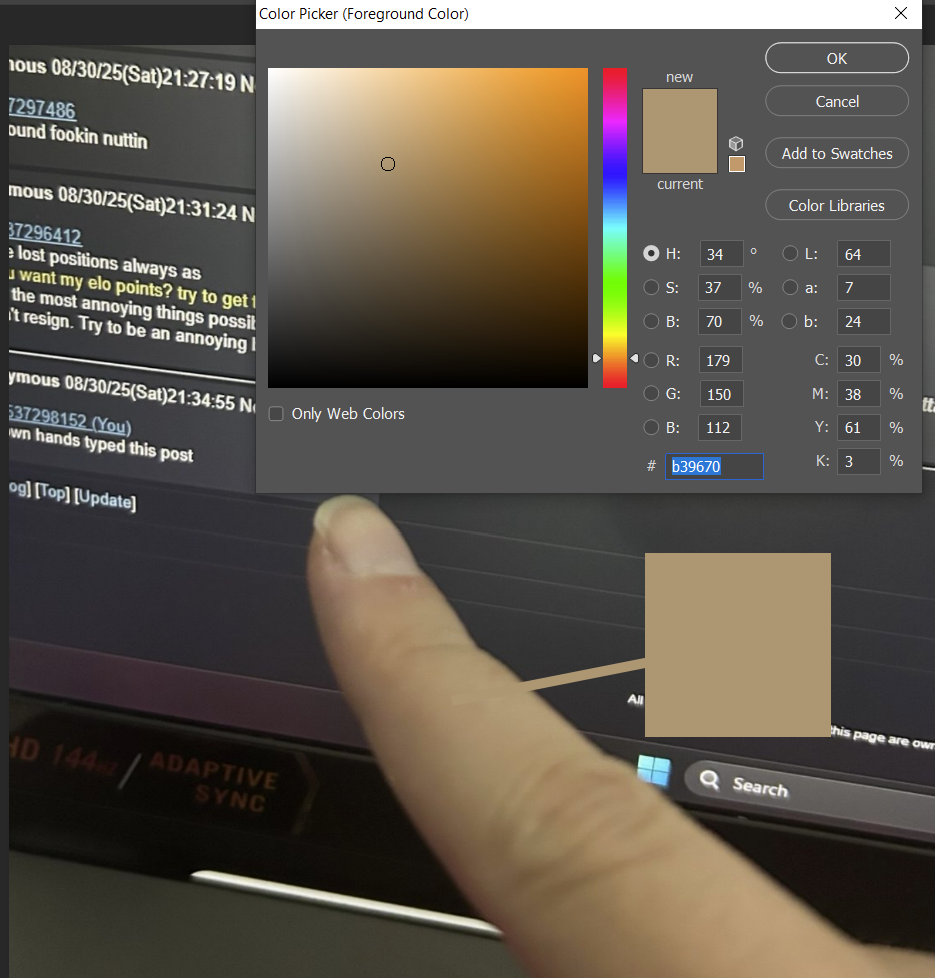Image resolution: width=935 pixels, height=978 pixels.
Task: Click the post link 87296412 in photo
Action: (45, 234)
